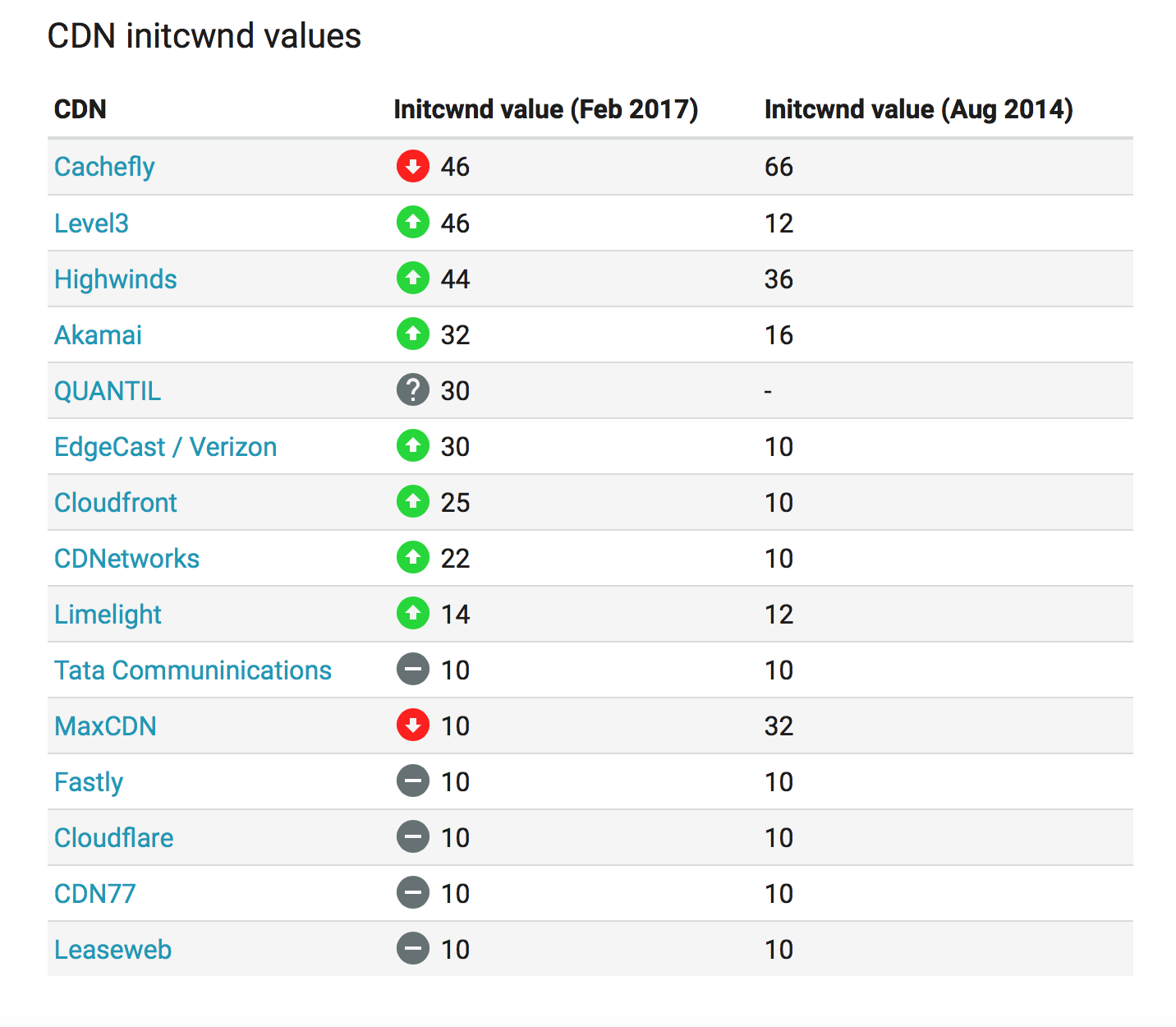Click the green up arrow icon for Cloudfront

click(413, 501)
